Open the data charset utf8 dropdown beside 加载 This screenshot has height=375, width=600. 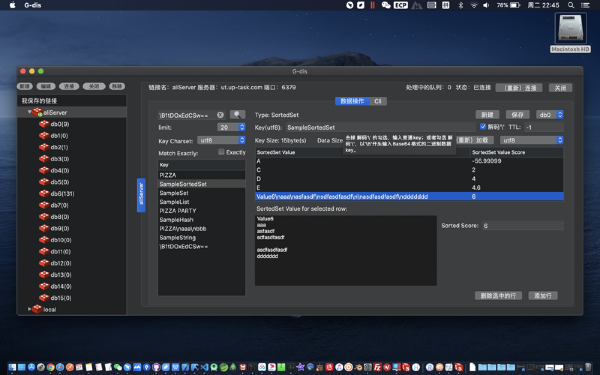pos(532,140)
